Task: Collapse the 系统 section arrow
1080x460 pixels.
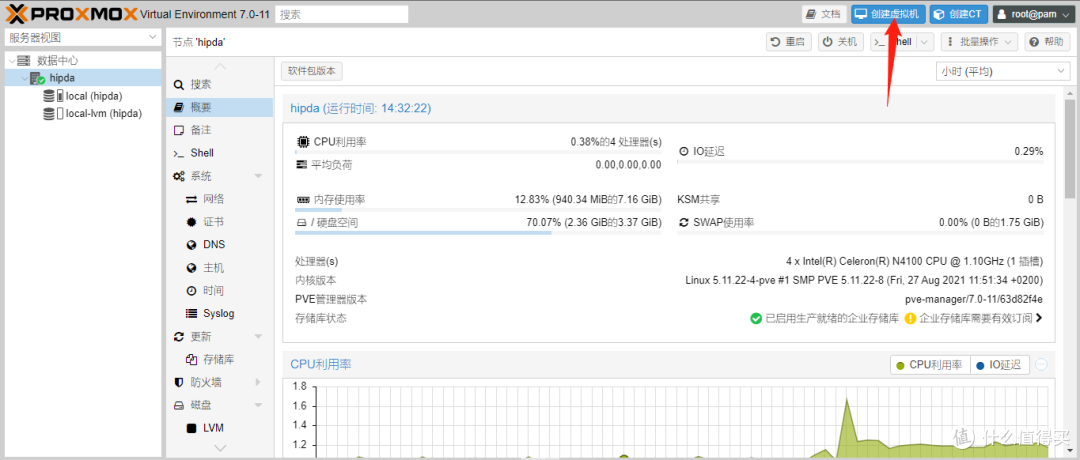Action: click(x=258, y=176)
